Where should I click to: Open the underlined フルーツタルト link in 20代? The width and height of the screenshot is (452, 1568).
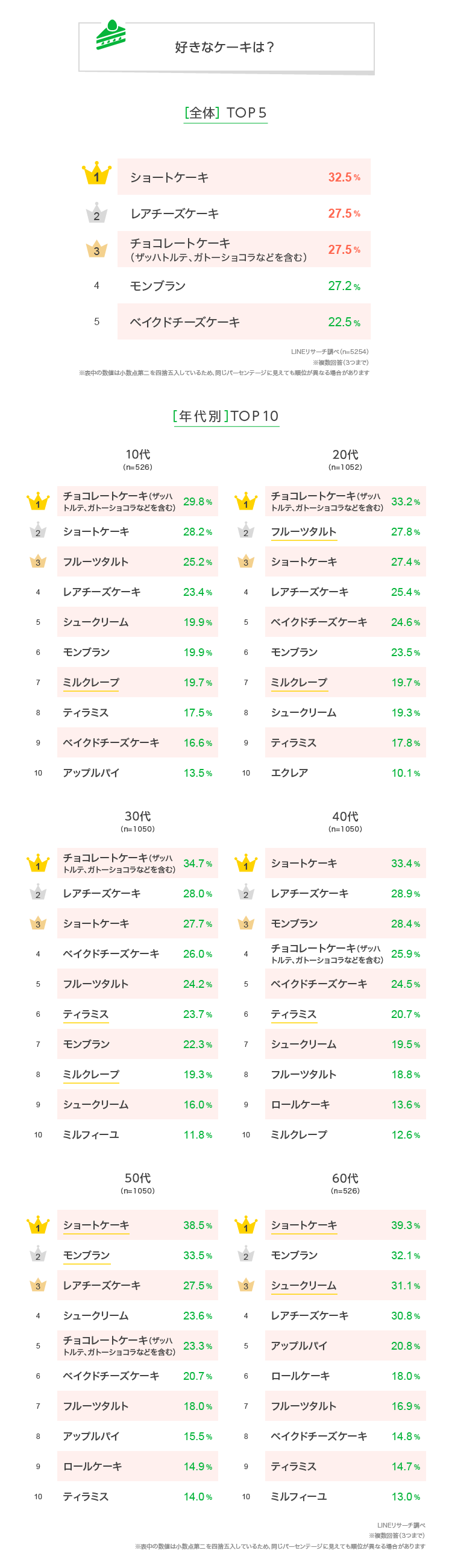tap(304, 532)
